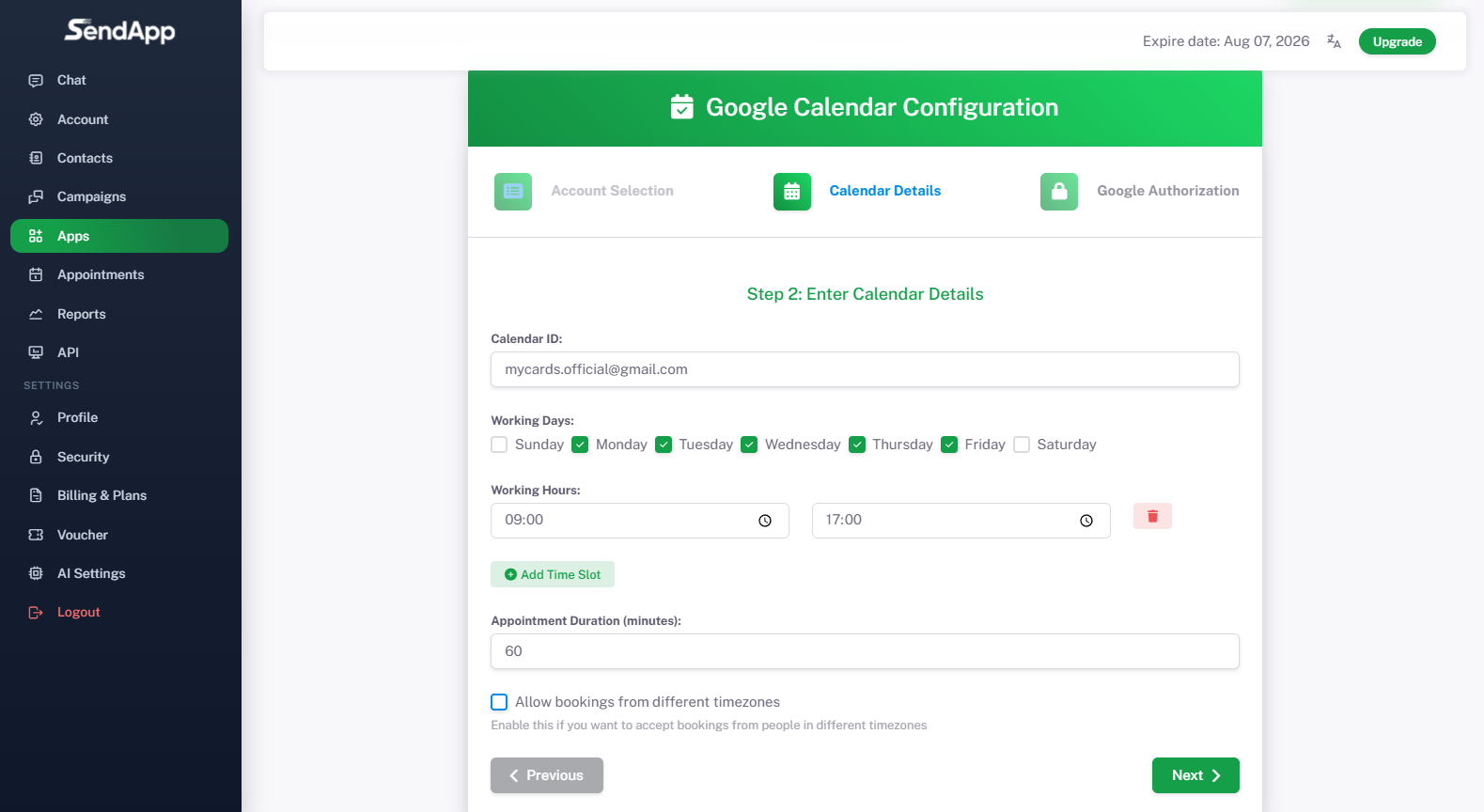Screen dimensions: 1484x812
Task: Click the Contacts address book icon
Action: pyautogui.click(x=36, y=158)
